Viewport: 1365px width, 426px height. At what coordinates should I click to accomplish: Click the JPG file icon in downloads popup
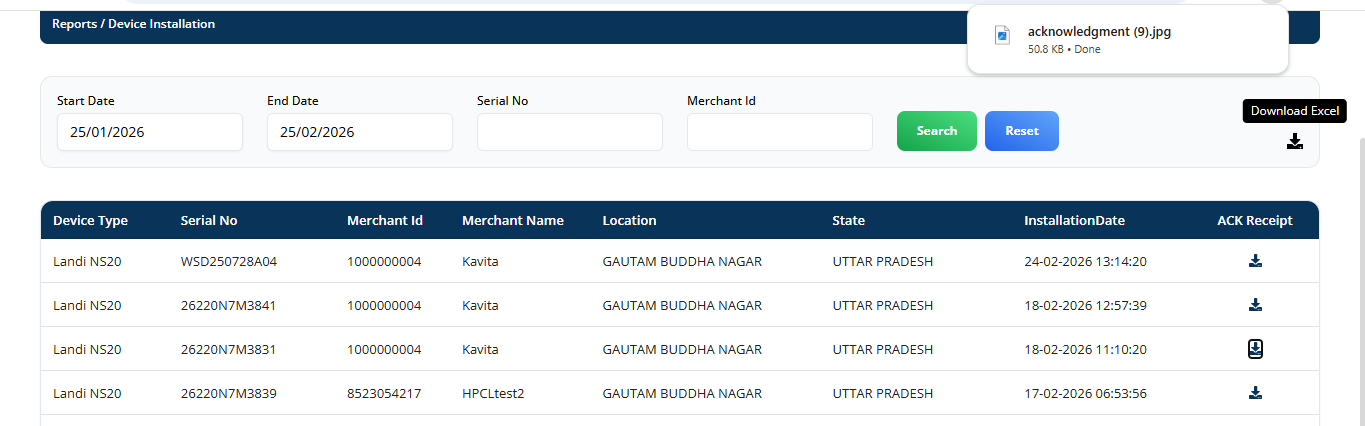[x=1002, y=36]
